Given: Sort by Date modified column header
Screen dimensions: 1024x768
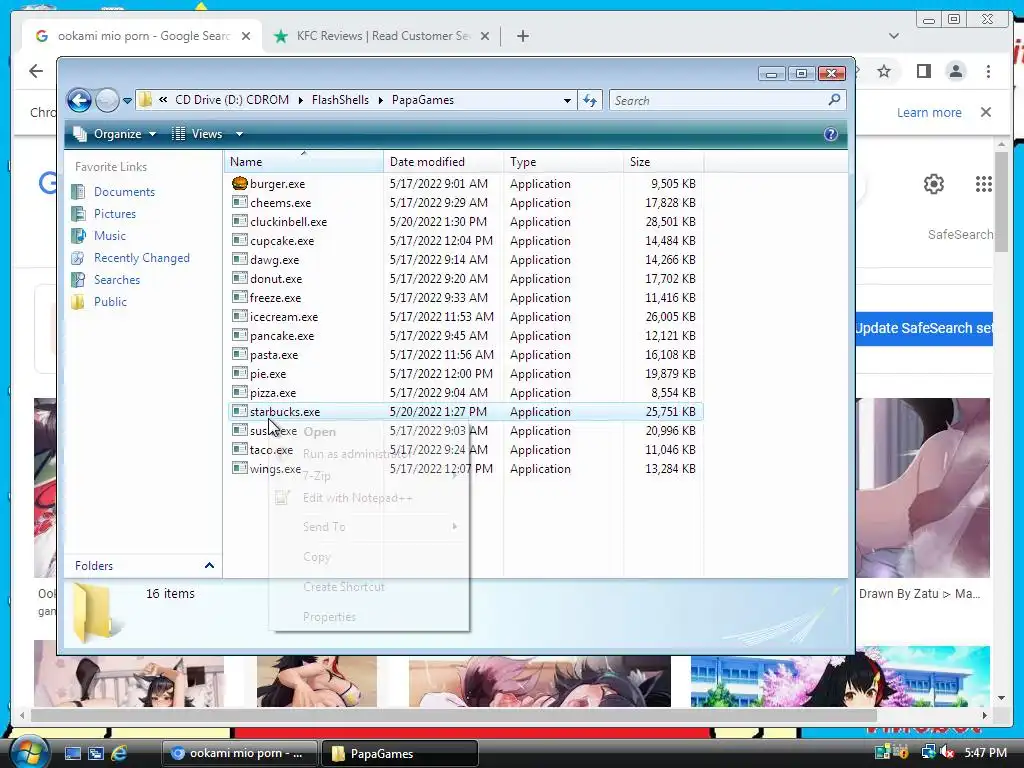Looking at the screenshot, I should tap(443, 161).
